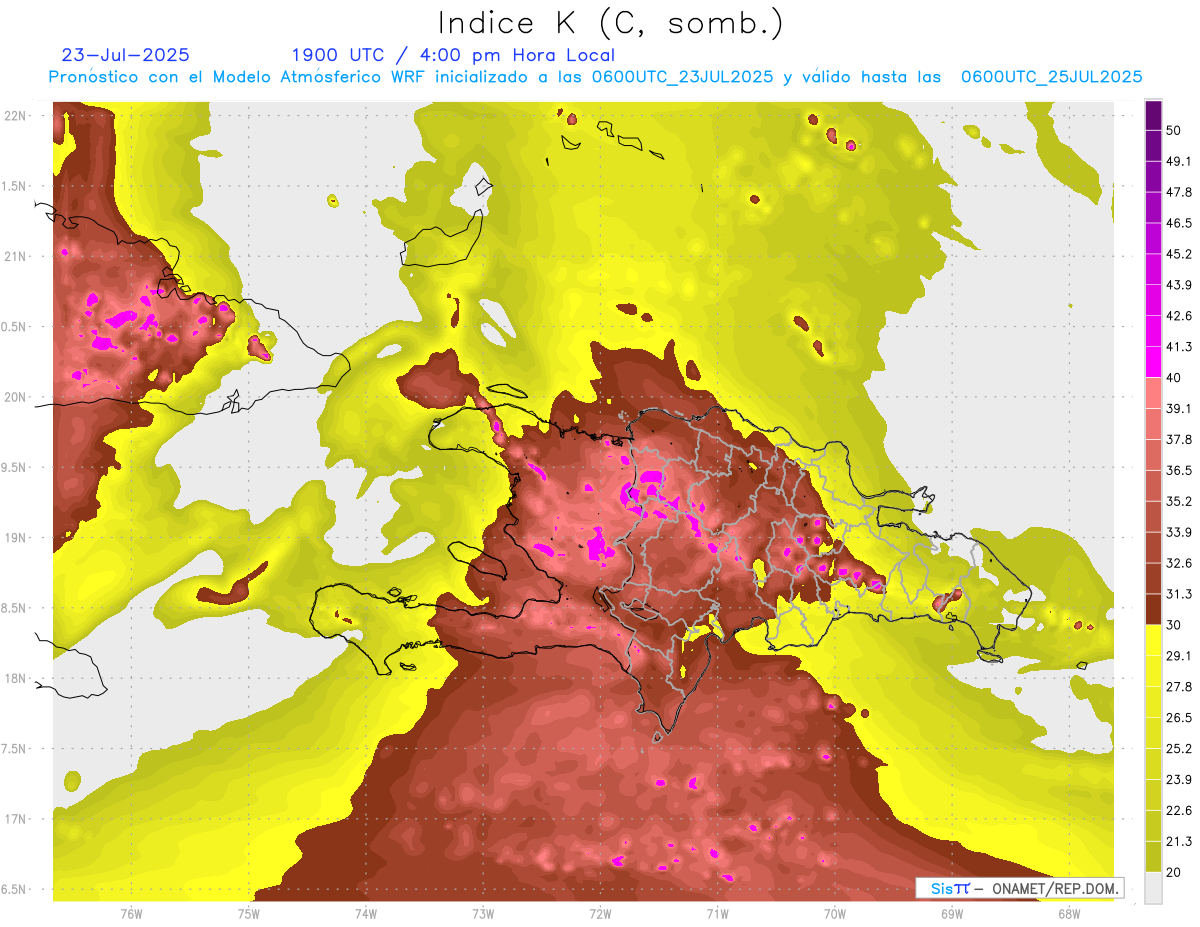Pick the bright yellow colorbar band below 30
1200x927 pixels.
coord(1153,640)
